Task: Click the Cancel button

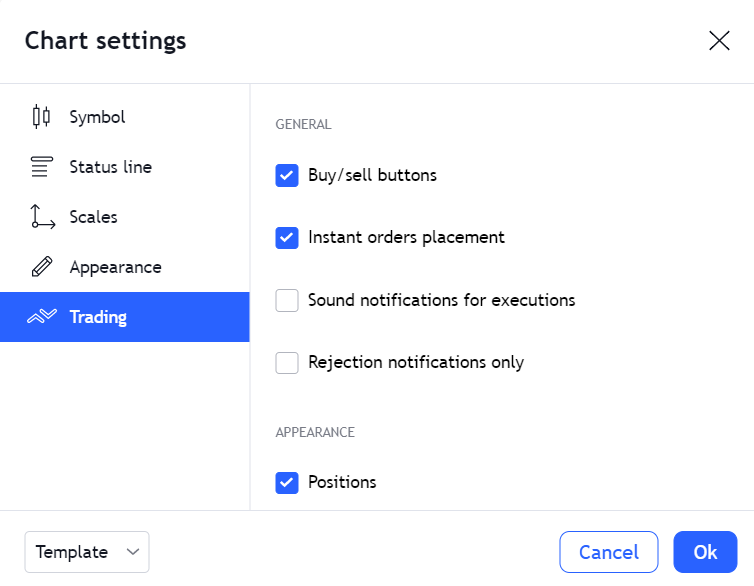Action: (609, 552)
